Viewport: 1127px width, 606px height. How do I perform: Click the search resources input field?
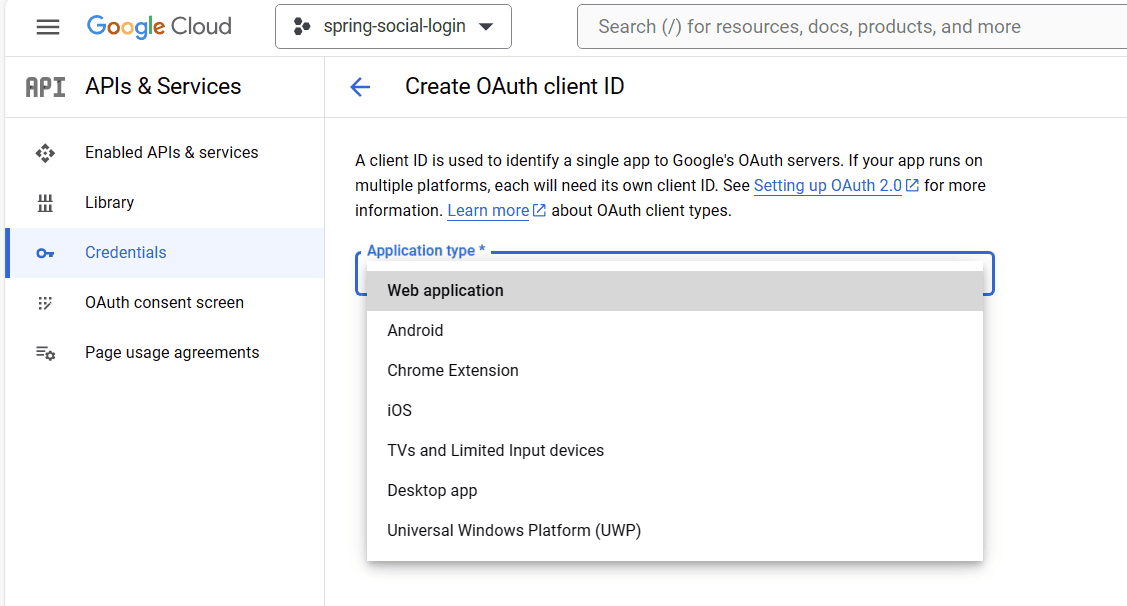pos(850,27)
